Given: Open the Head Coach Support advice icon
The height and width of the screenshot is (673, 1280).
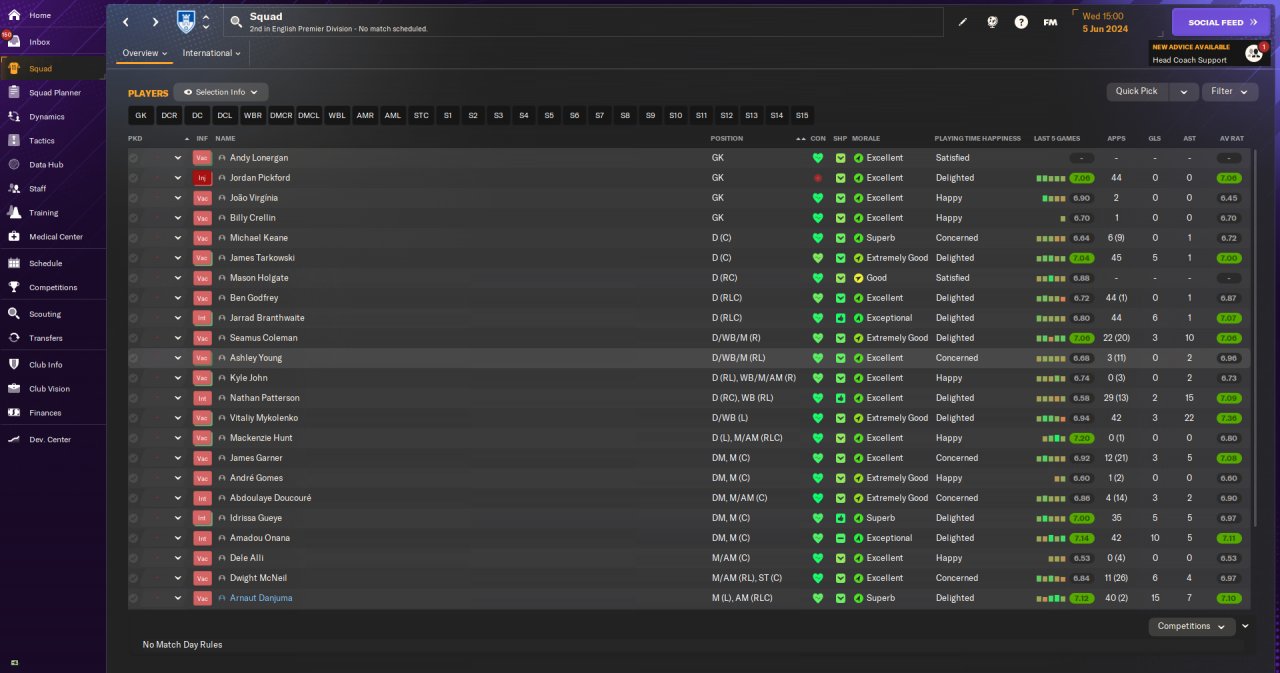Looking at the screenshot, I should click(1254, 53).
